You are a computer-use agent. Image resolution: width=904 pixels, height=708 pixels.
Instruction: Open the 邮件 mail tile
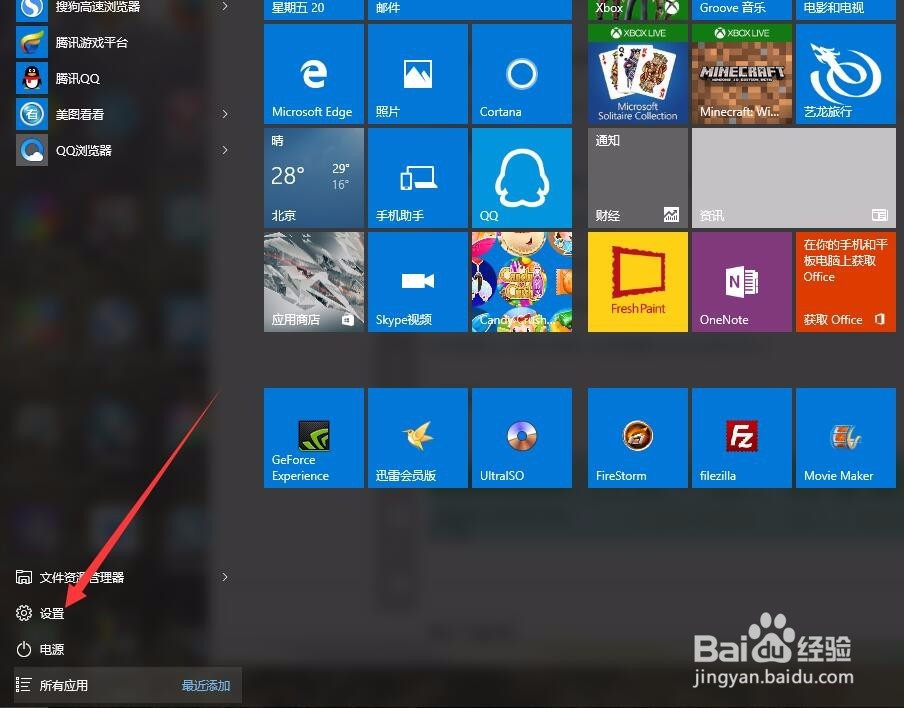pos(470,10)
